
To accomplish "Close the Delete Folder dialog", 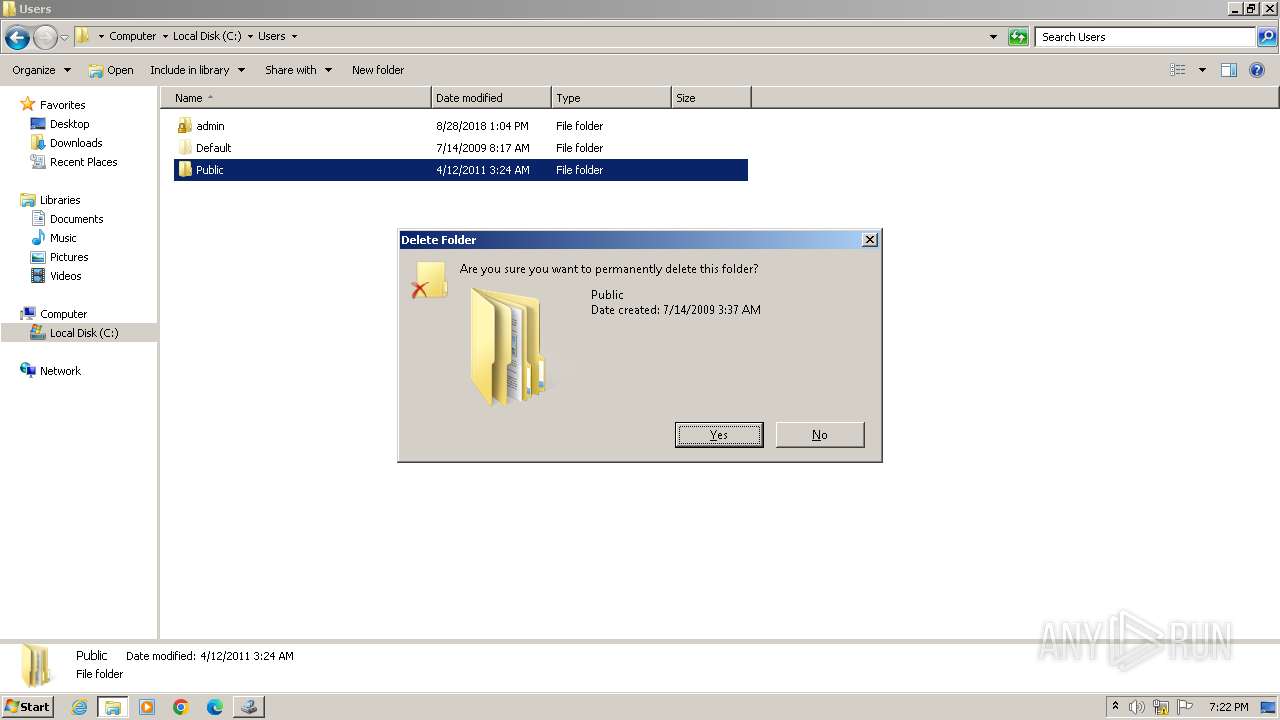I will pos(870,240).
